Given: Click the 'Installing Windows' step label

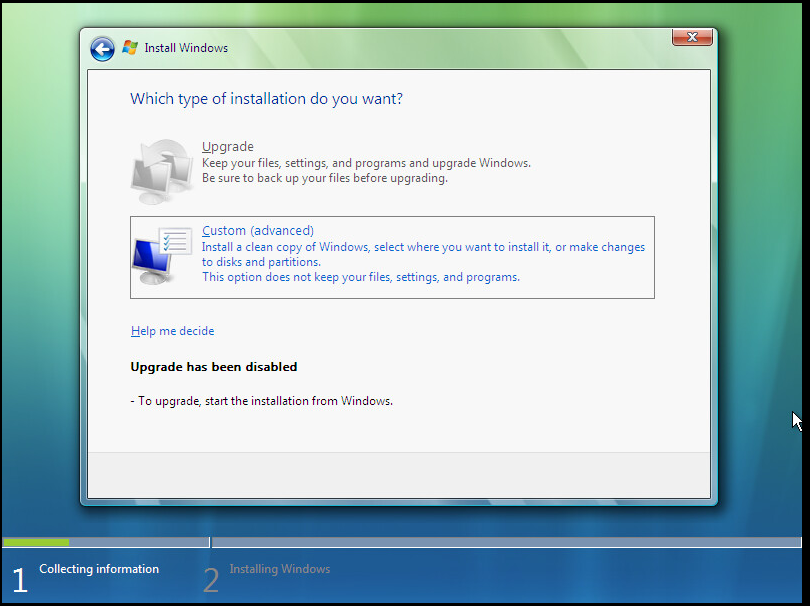Looking at the screenshot, I should coord(280,569).
